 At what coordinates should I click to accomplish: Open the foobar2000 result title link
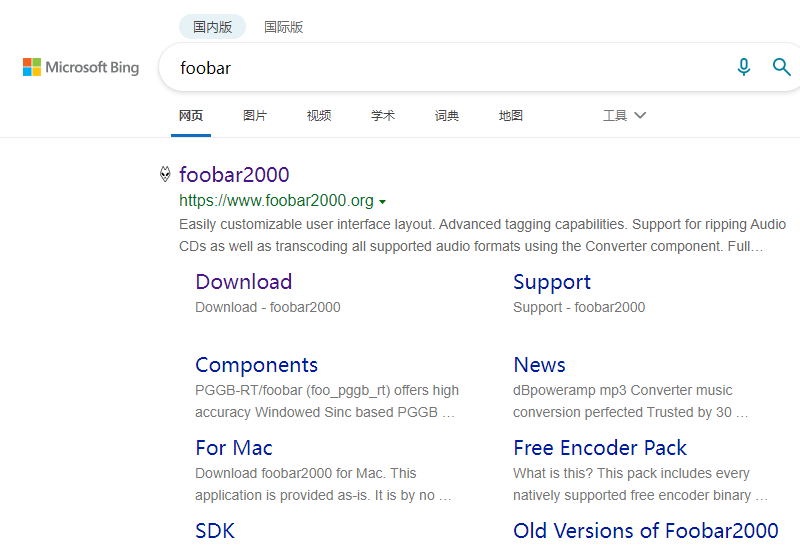click(x=234, y=175)
